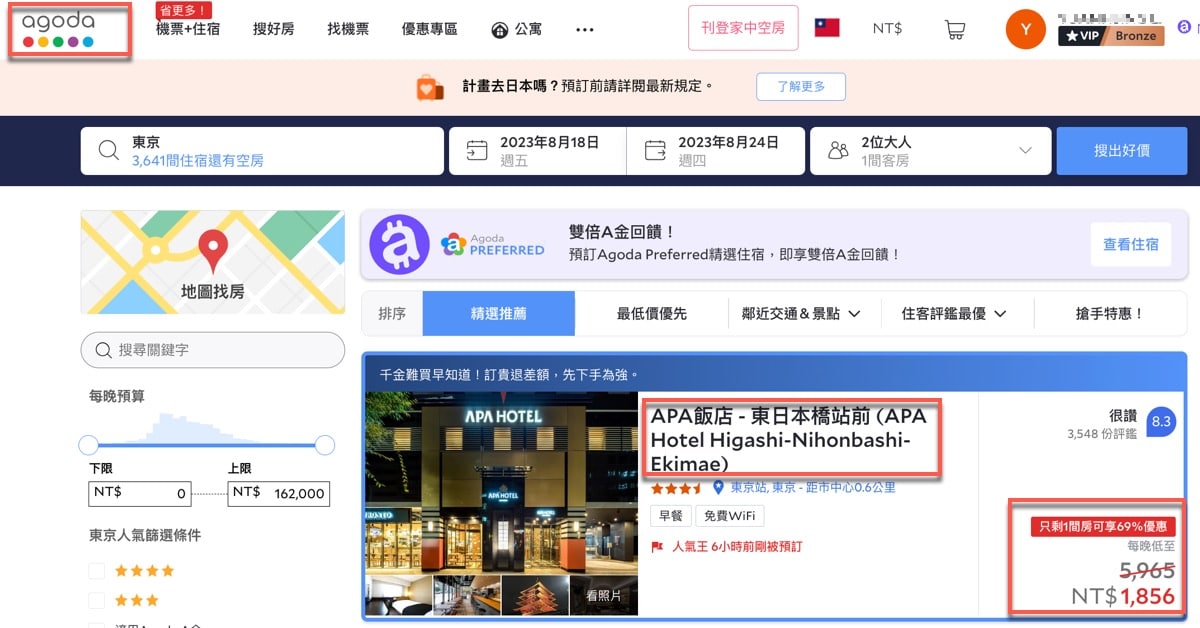Open 公寓 menu item
The image size is (1200, 628).
point(517,30)
